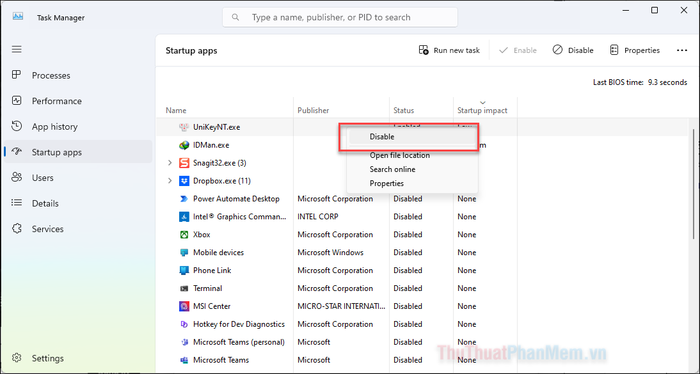Expand the Snagit32.exe (3) group
The width and height of the screenshot is (700, 374).
pos(170,163)
